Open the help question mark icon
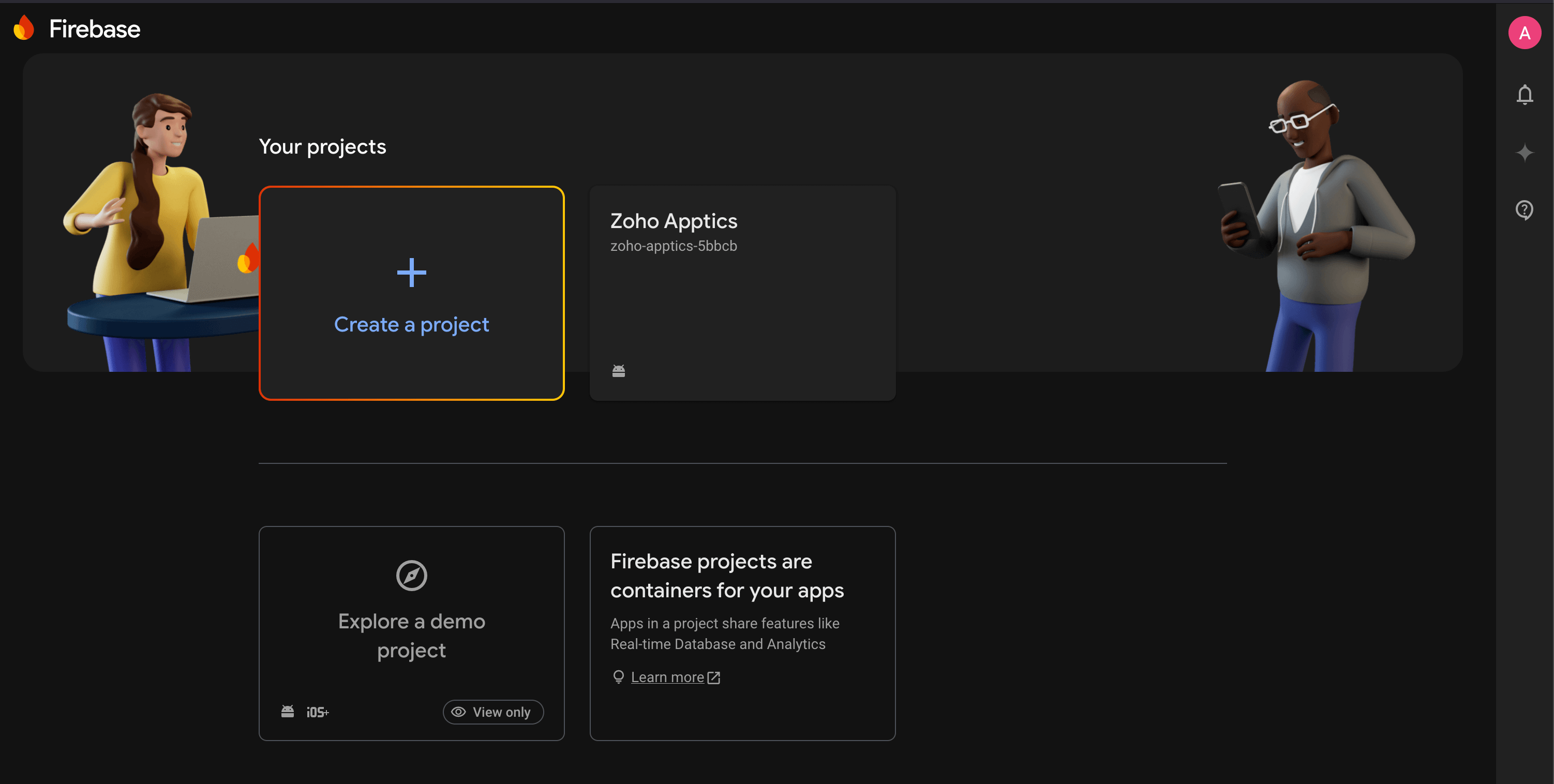This screenshot has height=784, width=1554. [1525, 210]
